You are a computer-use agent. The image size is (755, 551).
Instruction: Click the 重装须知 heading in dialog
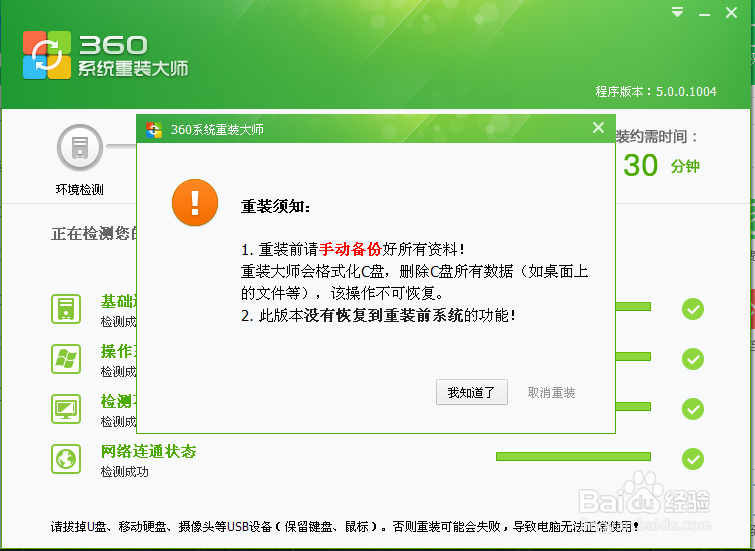(x=275, y=207)
